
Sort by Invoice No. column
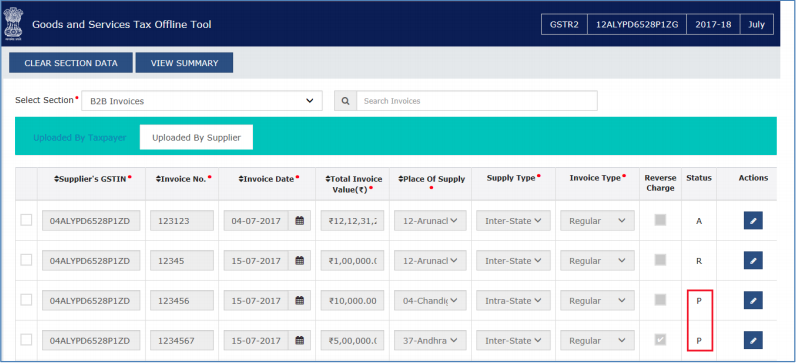tap(182, 179)
